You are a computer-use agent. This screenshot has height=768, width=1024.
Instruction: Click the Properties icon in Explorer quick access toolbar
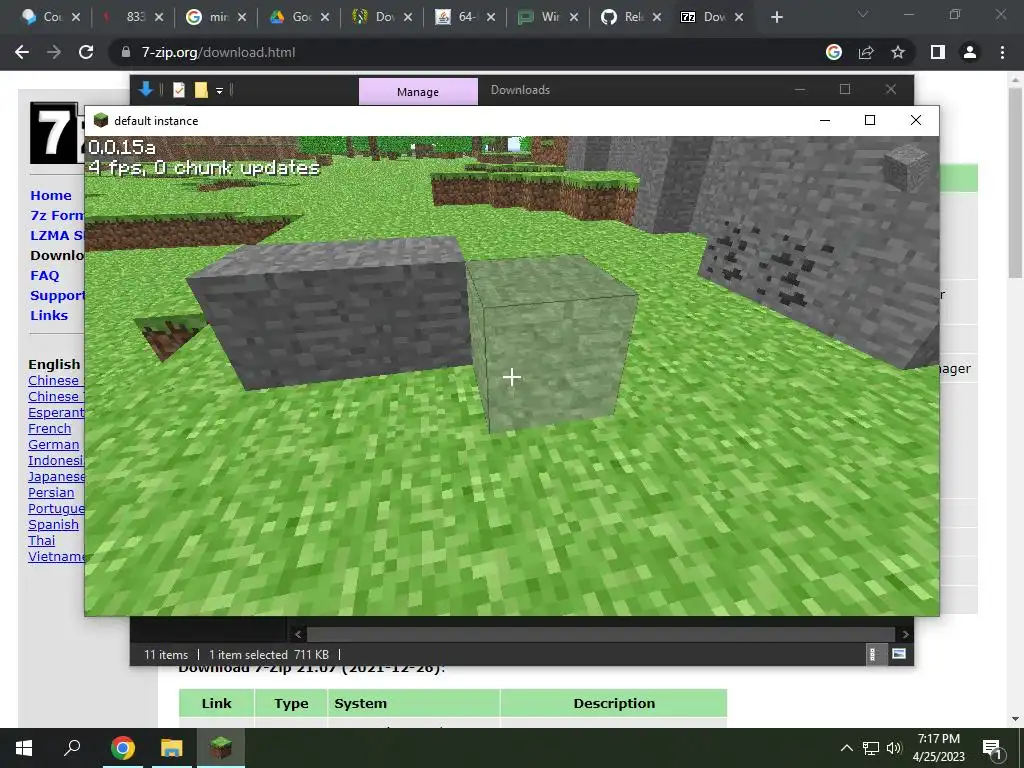179,89
